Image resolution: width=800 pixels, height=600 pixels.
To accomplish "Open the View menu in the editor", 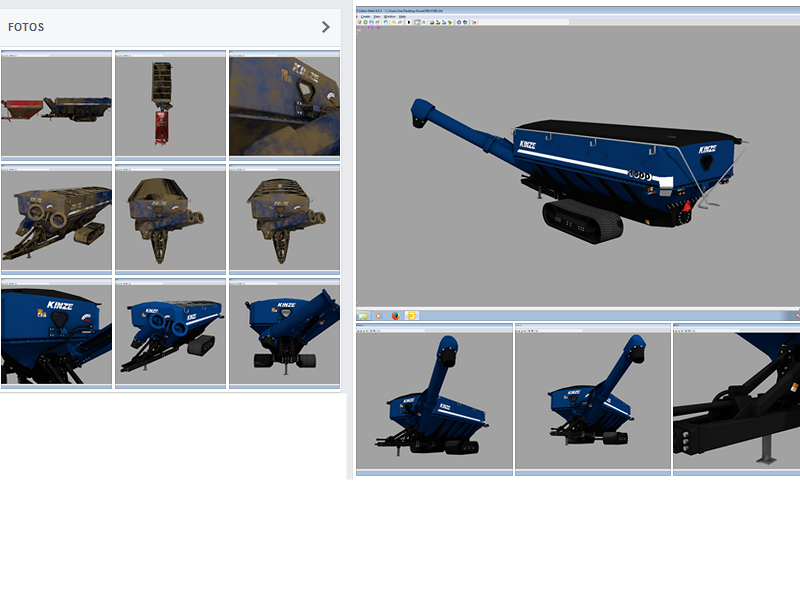I will click(x=376, y=16).
